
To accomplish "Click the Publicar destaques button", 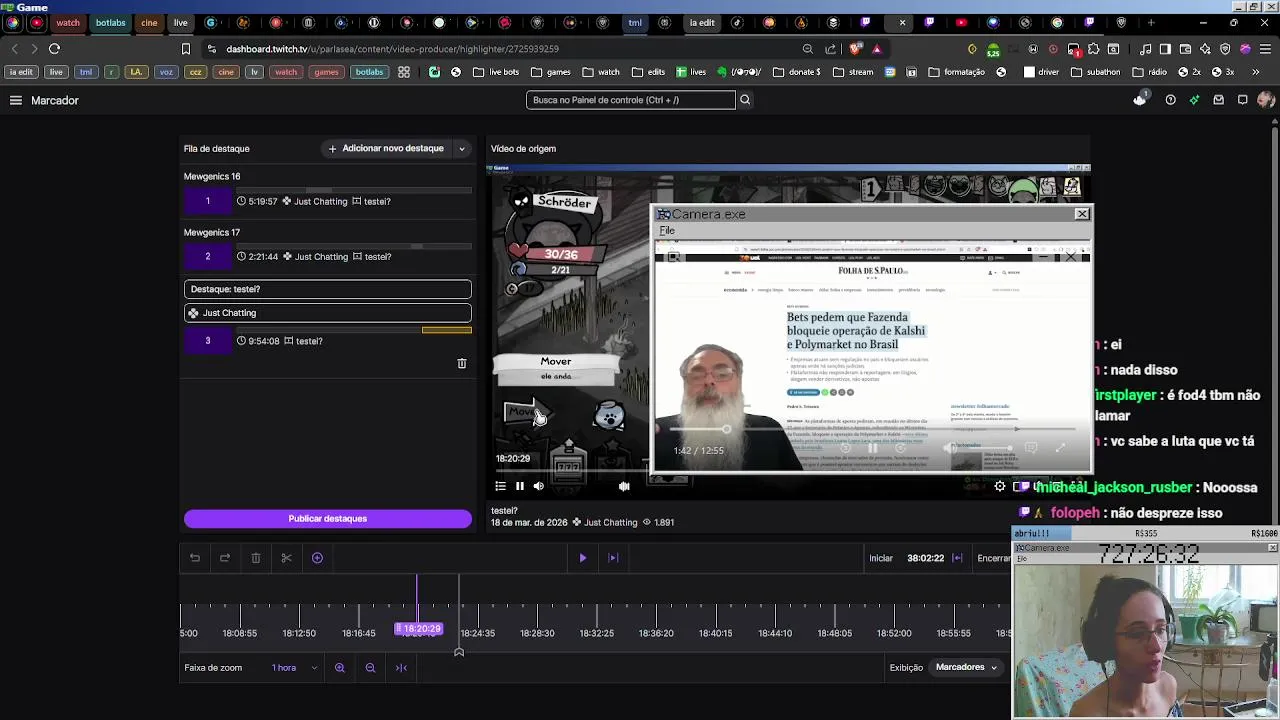I will (328, 519).
